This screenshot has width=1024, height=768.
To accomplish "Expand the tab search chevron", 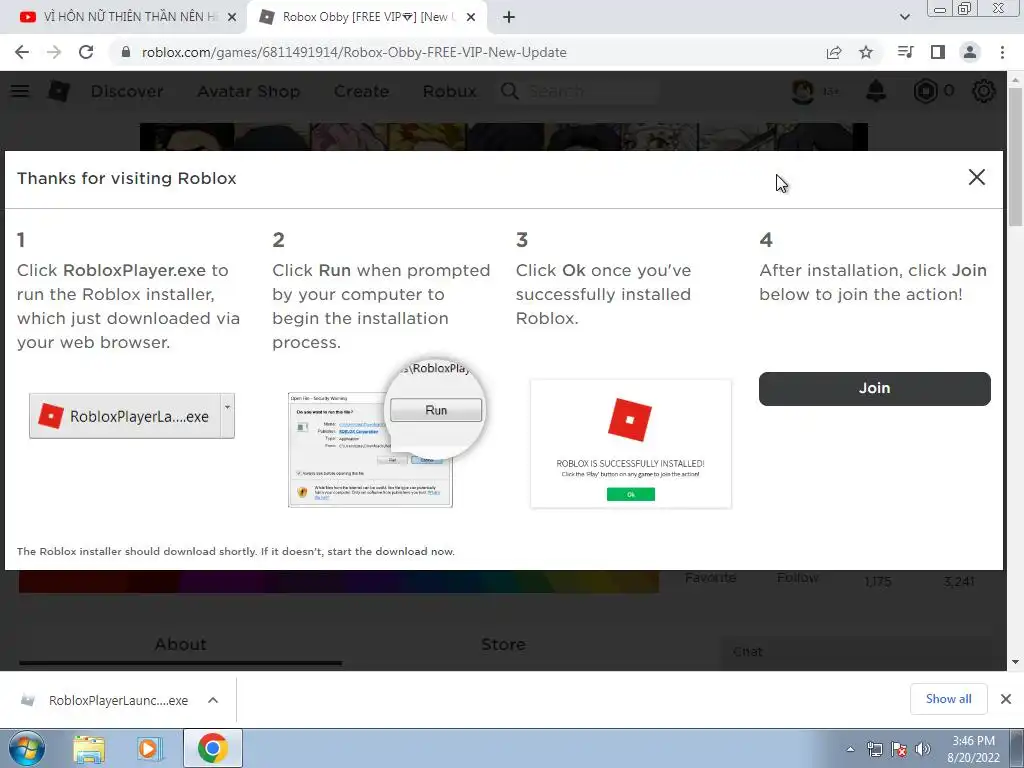I will click(904, 18).
